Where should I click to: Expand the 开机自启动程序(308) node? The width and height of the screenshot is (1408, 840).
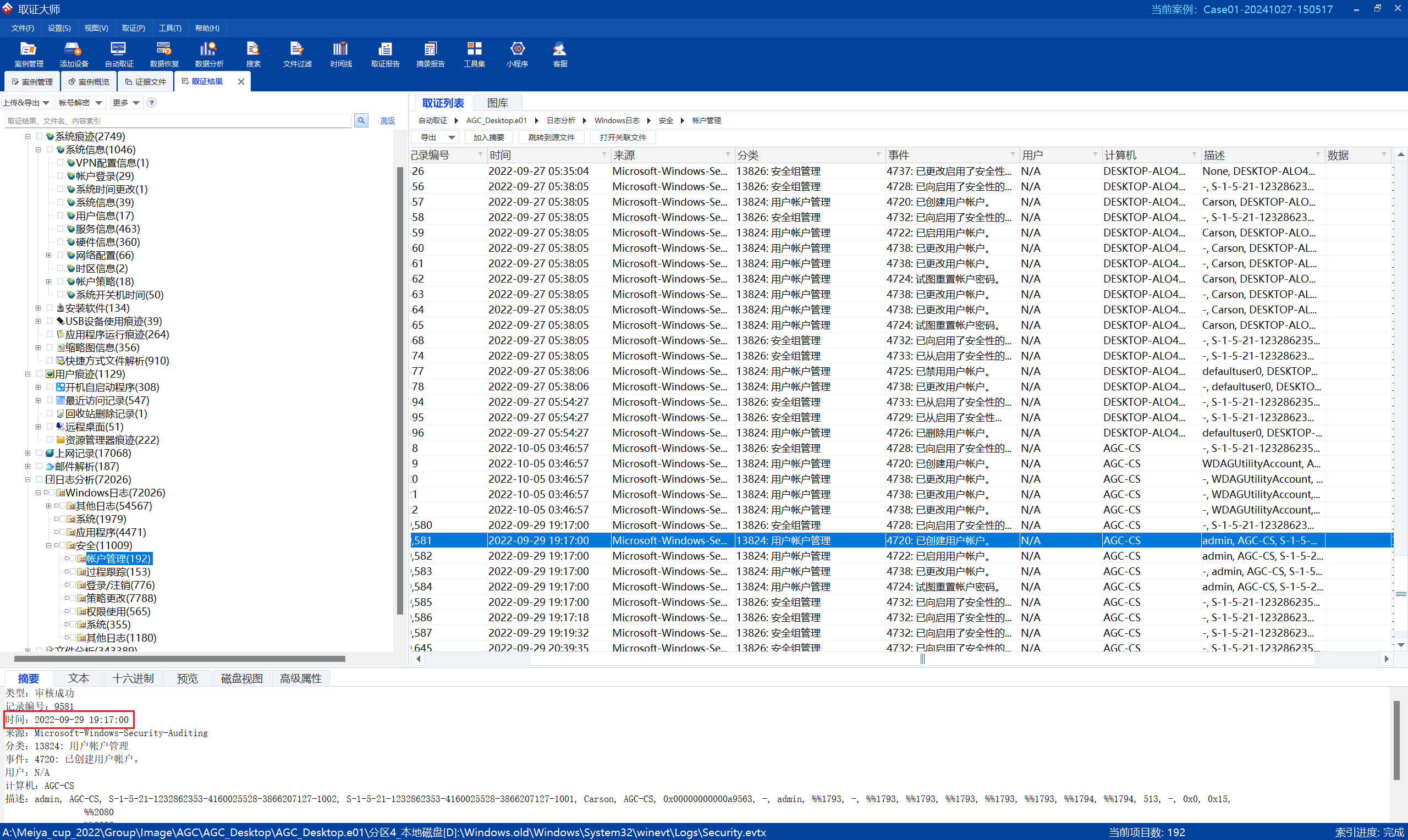tap(38, 387)
